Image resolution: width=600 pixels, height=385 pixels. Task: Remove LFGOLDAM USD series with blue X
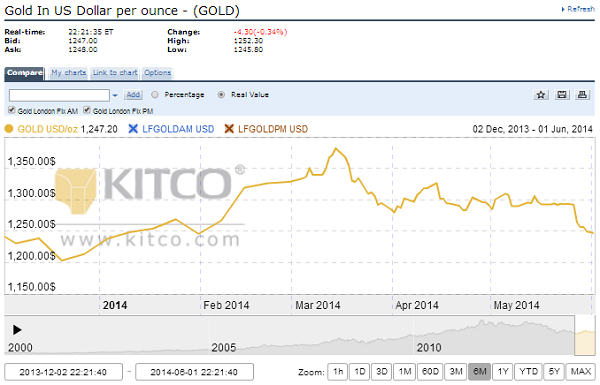(133, 129)
